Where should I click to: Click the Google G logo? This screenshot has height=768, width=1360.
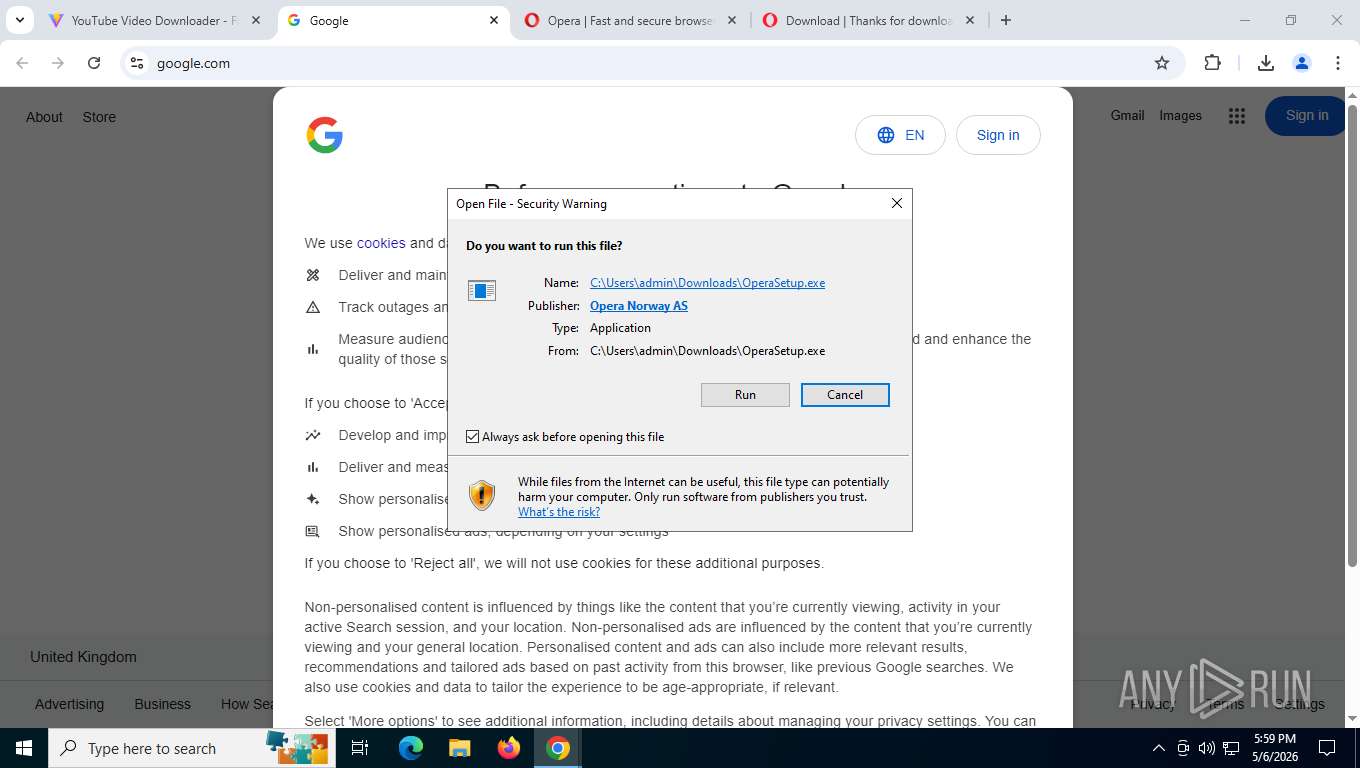[325, 135]
